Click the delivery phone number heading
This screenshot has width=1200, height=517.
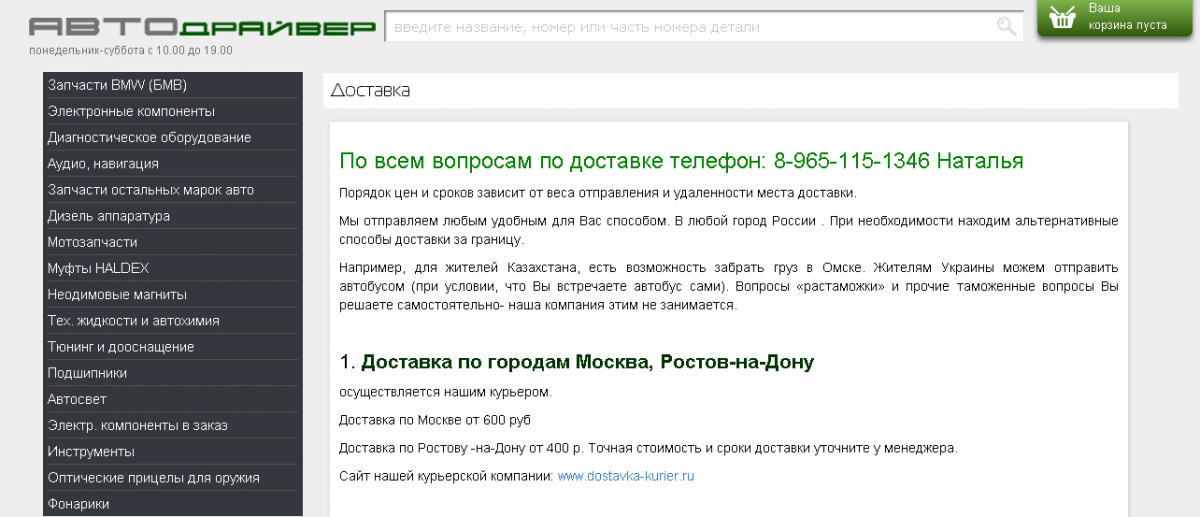click(681, 161)
